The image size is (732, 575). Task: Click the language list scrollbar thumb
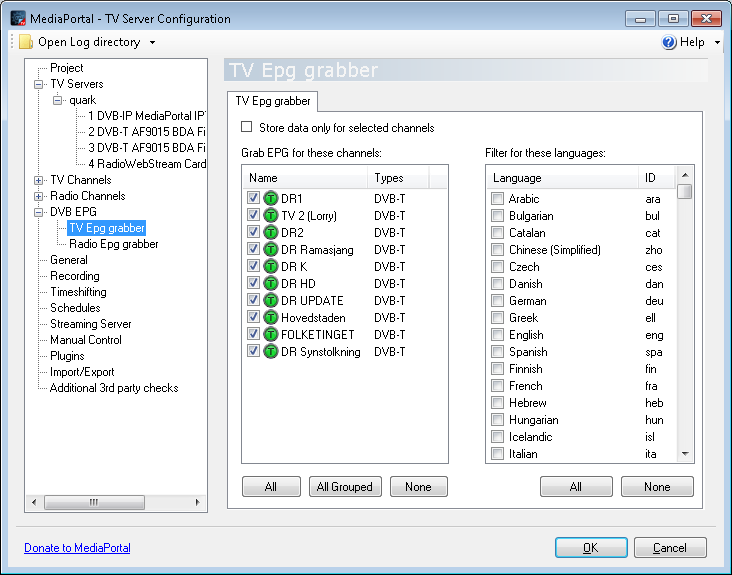coord(685,191)
